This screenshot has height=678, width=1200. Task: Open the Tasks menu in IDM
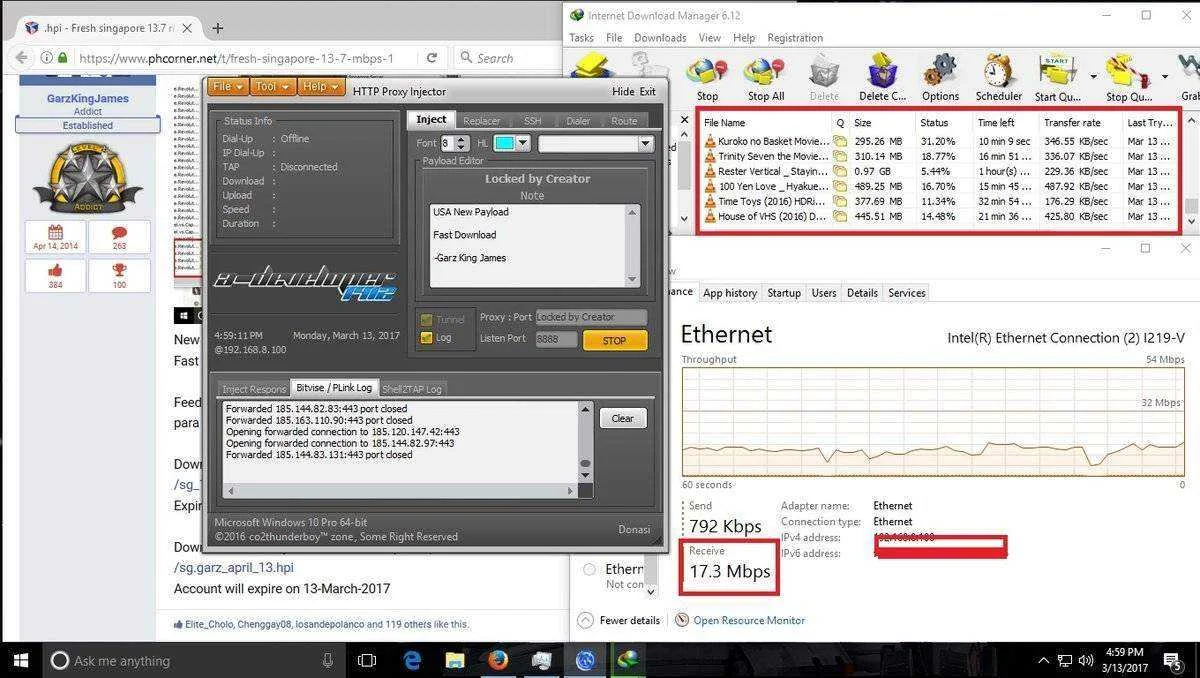(581, 38)
